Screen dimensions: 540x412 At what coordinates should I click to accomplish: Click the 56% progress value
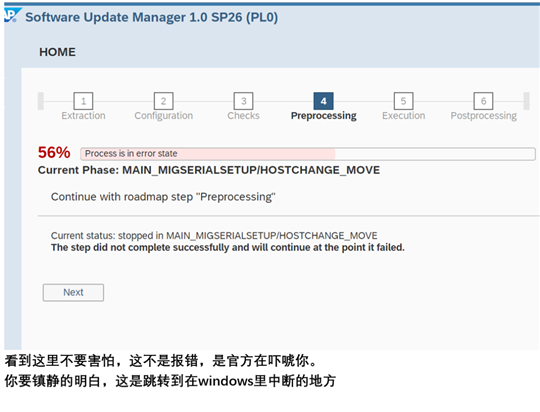click(54, 153)
